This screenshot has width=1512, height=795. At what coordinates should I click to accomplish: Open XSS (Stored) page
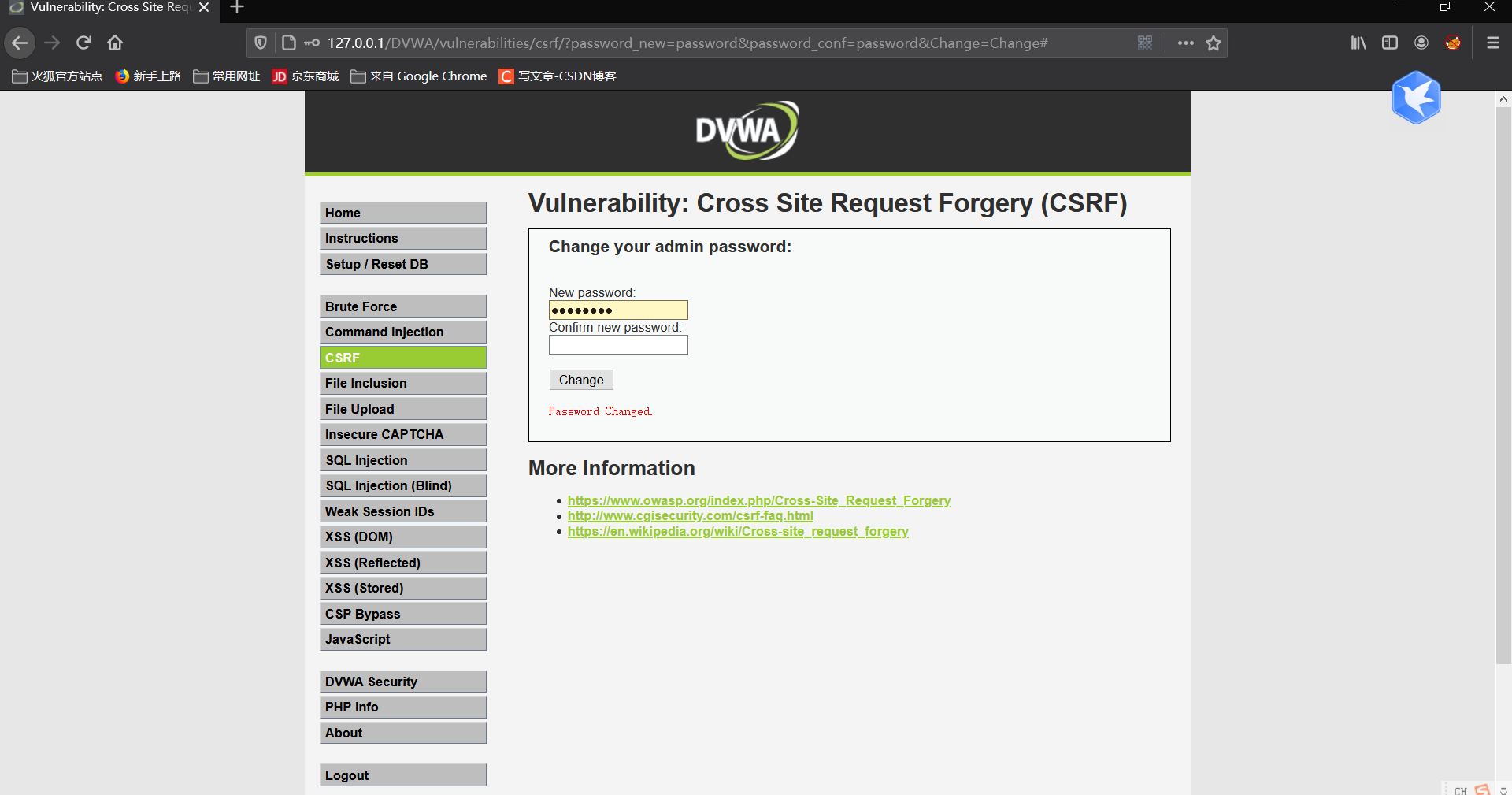pos(403,588)
